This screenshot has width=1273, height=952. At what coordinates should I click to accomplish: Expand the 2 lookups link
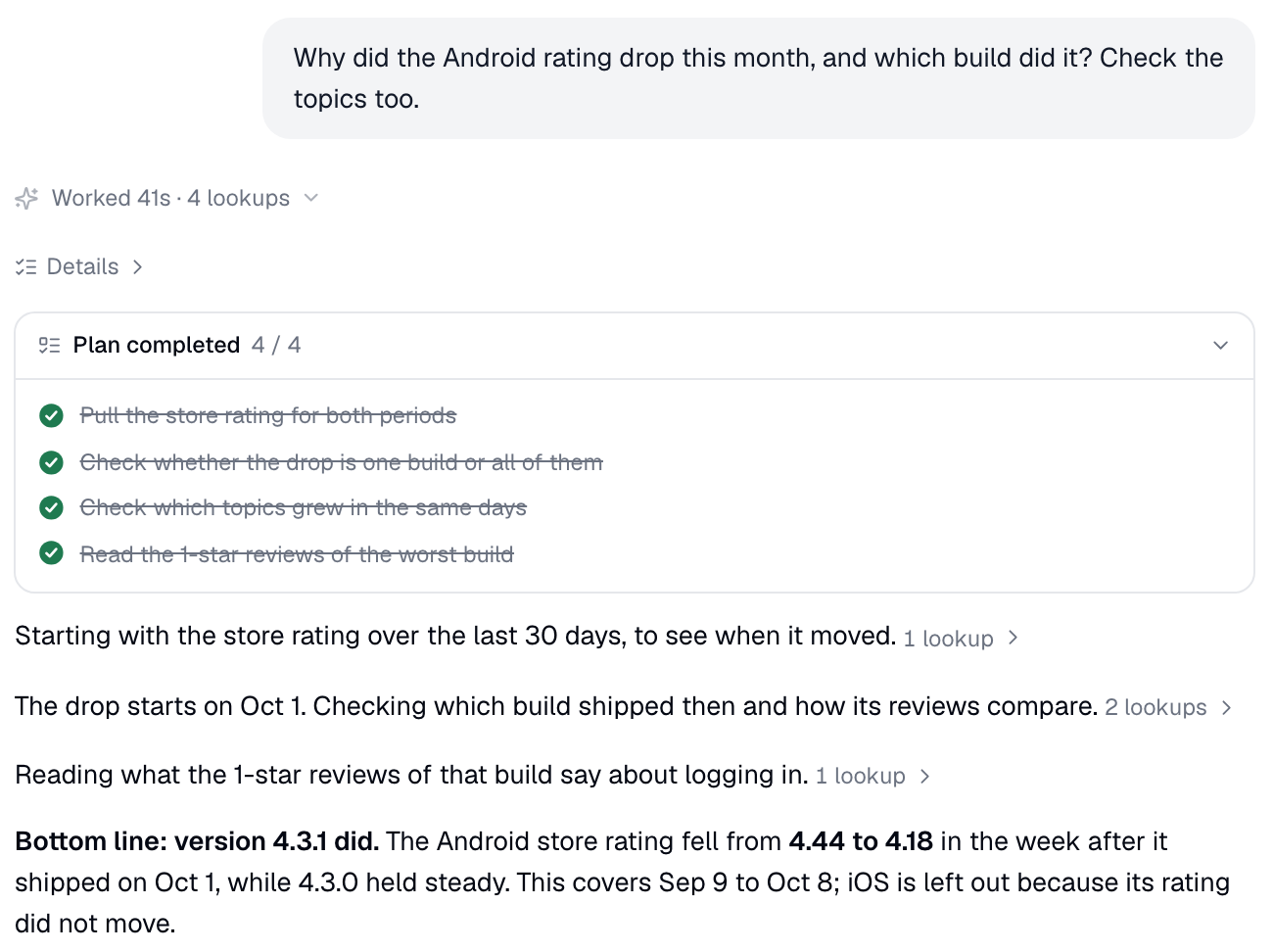tap(1168, 707)
